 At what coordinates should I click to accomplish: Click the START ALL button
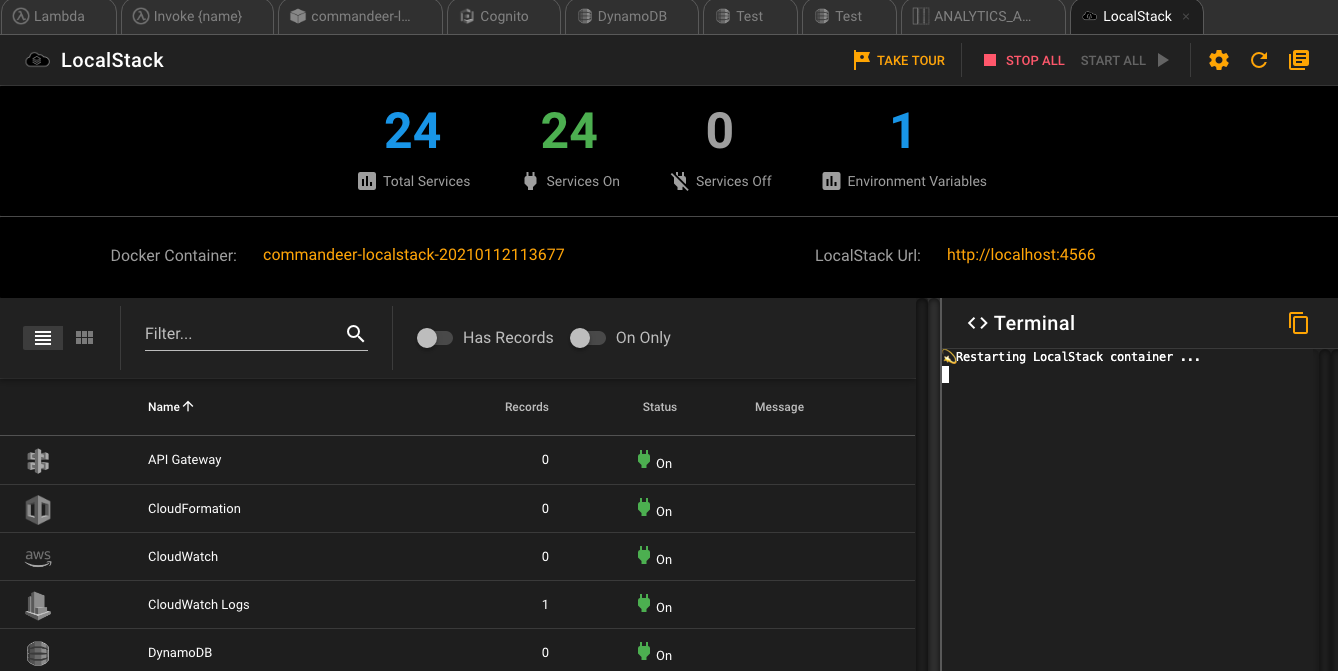coord(1124,60)
